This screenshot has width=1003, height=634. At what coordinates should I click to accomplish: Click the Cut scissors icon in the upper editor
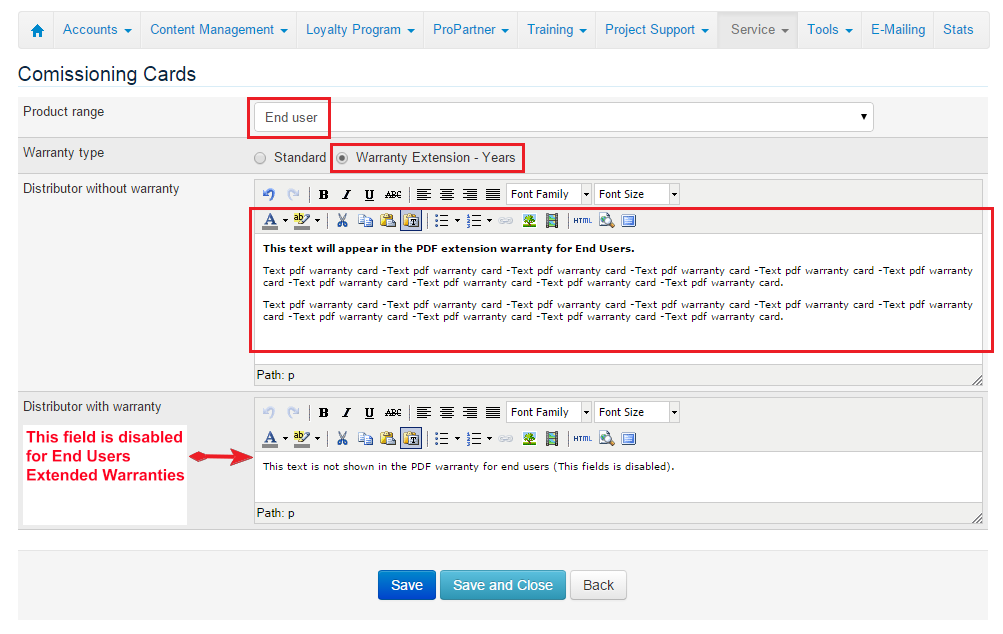point(342,220)
